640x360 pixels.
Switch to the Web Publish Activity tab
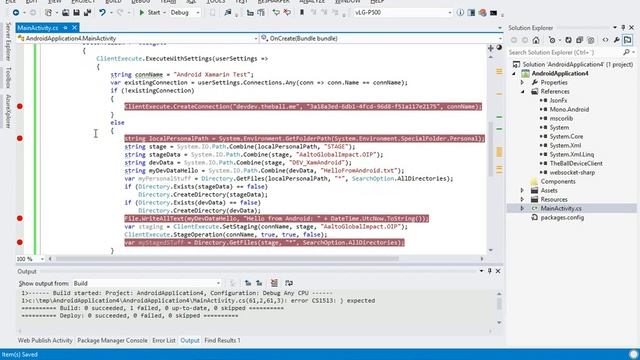tap(45, 340)
